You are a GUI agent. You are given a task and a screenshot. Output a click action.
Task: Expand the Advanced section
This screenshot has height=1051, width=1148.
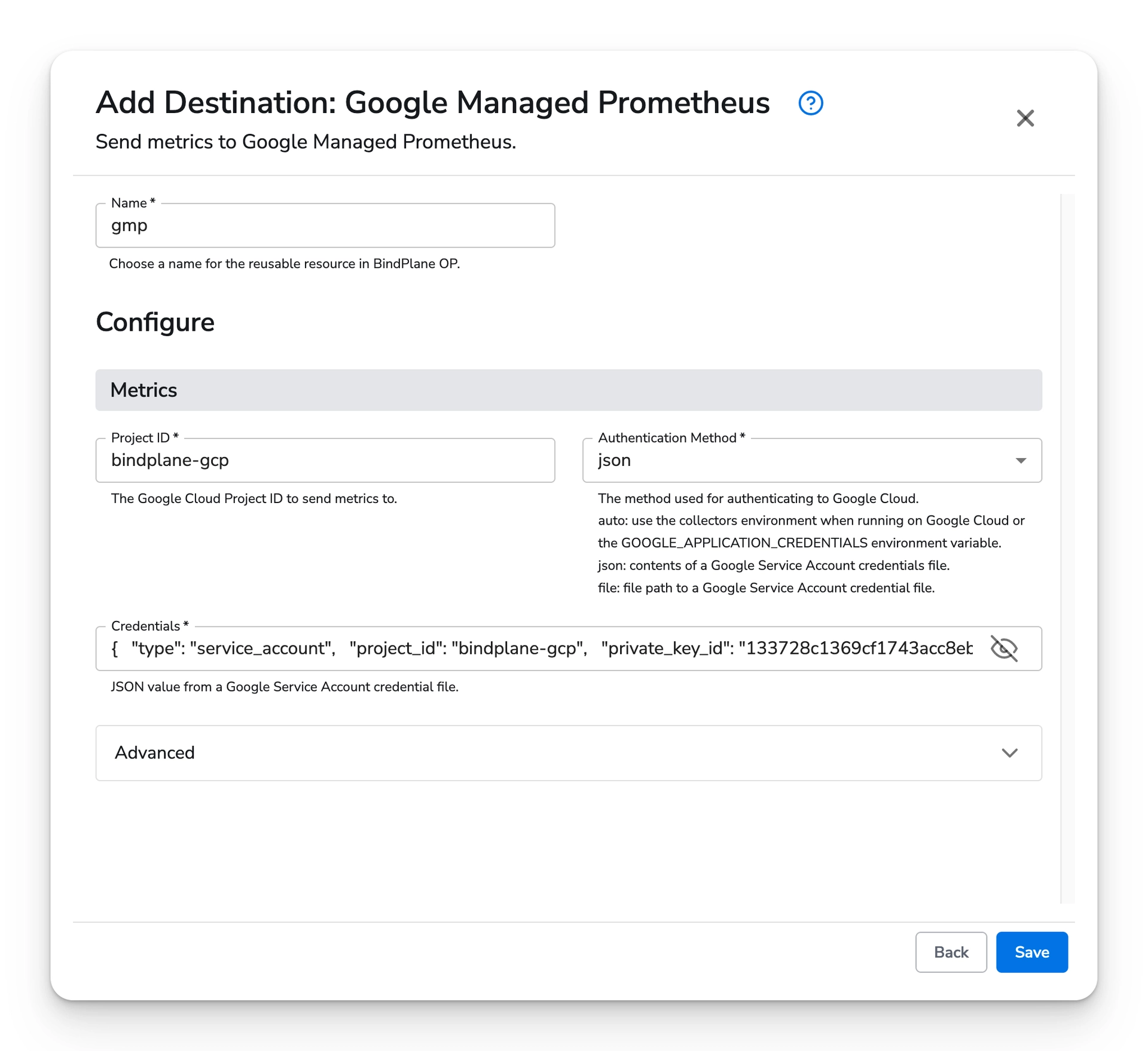pos(568,753)
